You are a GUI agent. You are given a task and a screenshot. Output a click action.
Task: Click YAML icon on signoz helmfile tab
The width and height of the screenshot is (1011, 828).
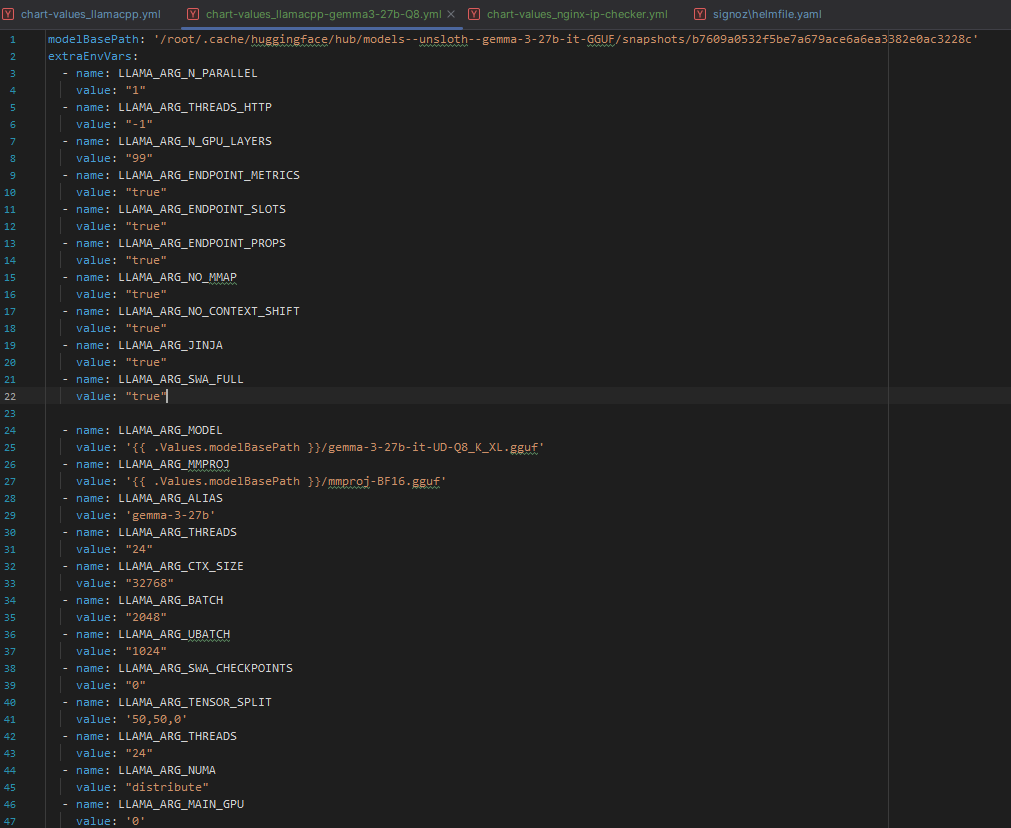[700, 14]
